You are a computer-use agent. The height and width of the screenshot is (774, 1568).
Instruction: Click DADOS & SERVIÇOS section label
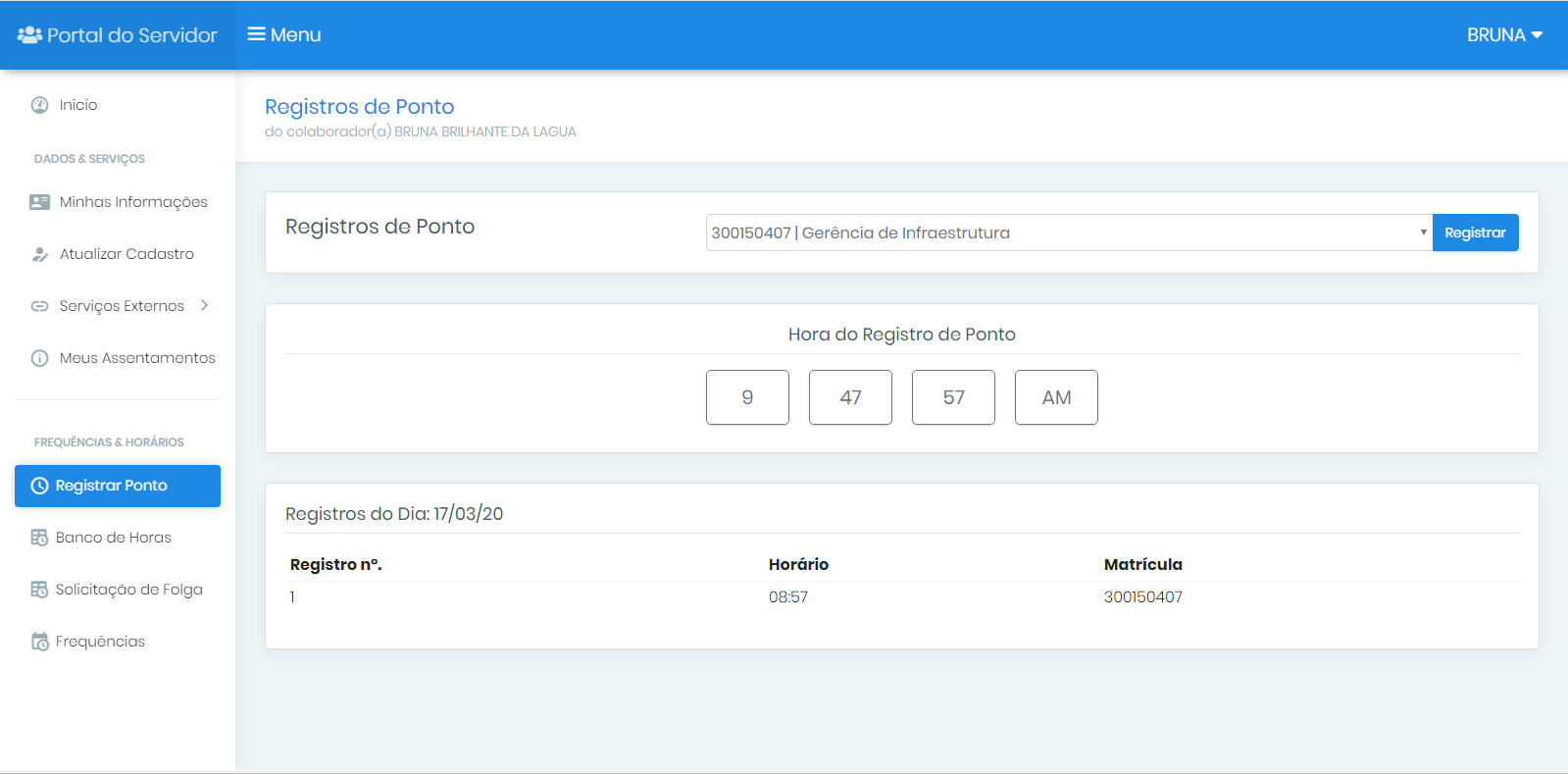tap(89, 159)
